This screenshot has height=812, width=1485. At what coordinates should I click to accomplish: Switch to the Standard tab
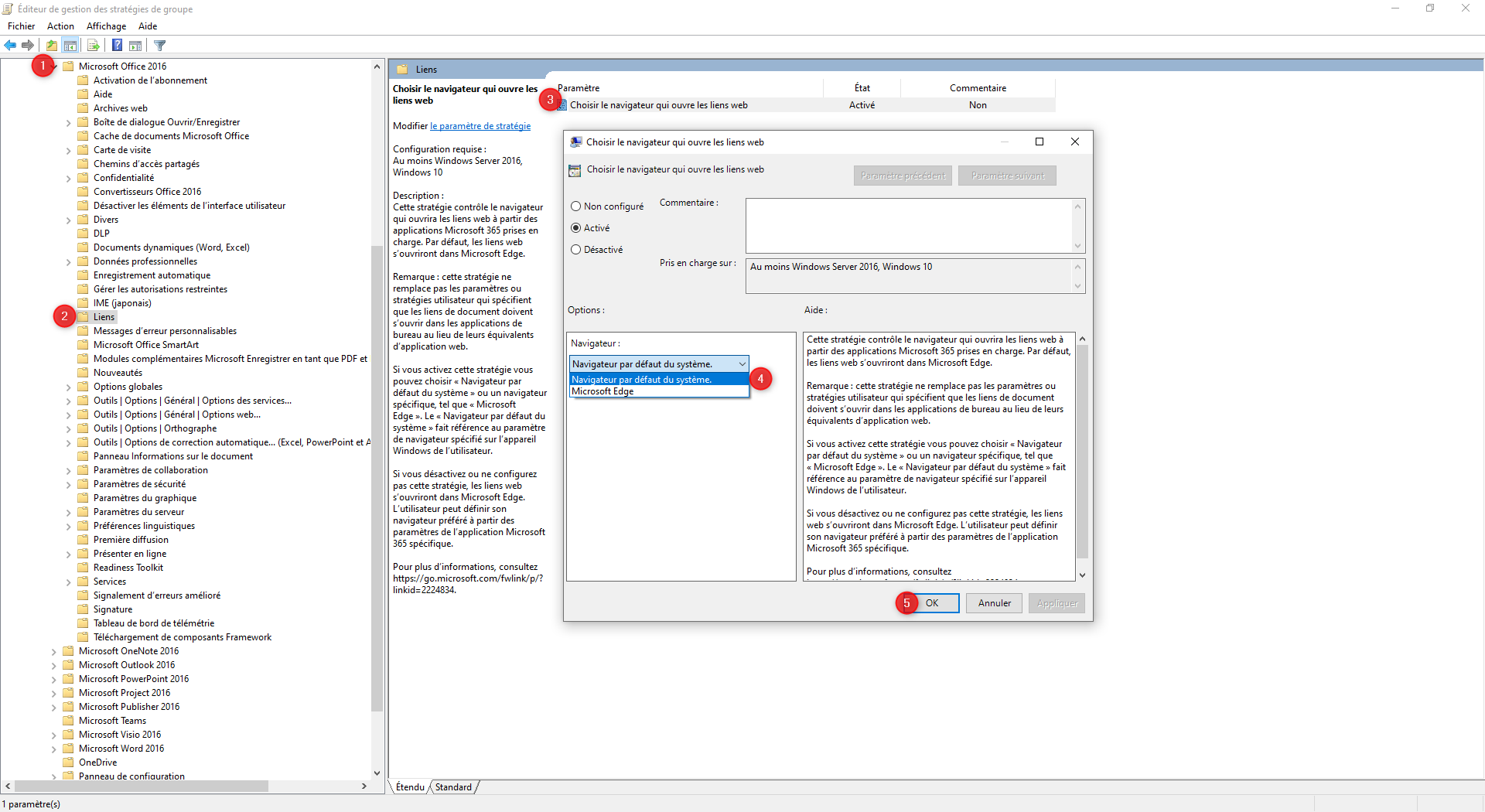pyautogui.click(x=453, y=787)
